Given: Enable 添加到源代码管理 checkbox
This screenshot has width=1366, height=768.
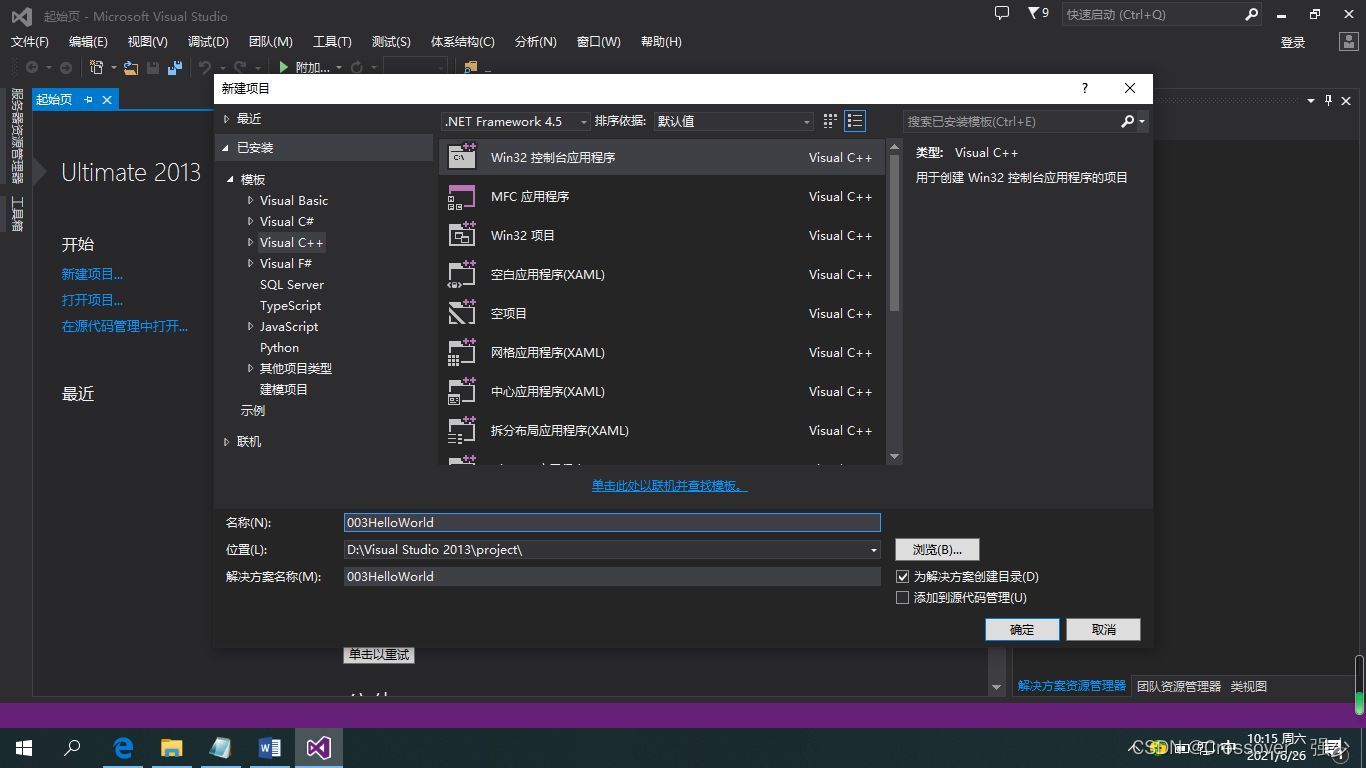Looking at the screenshot, I should click(x=902, y=598).
